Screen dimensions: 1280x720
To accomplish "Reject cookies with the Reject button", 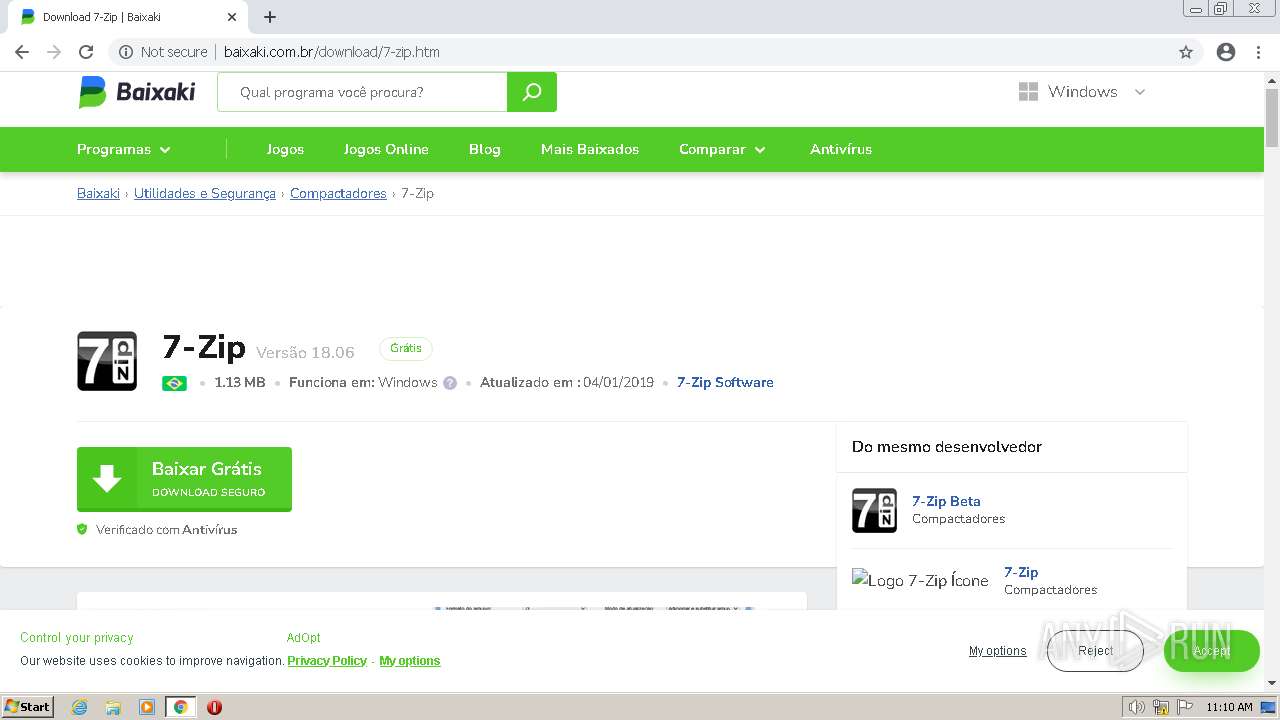I will coord(1095,651).
